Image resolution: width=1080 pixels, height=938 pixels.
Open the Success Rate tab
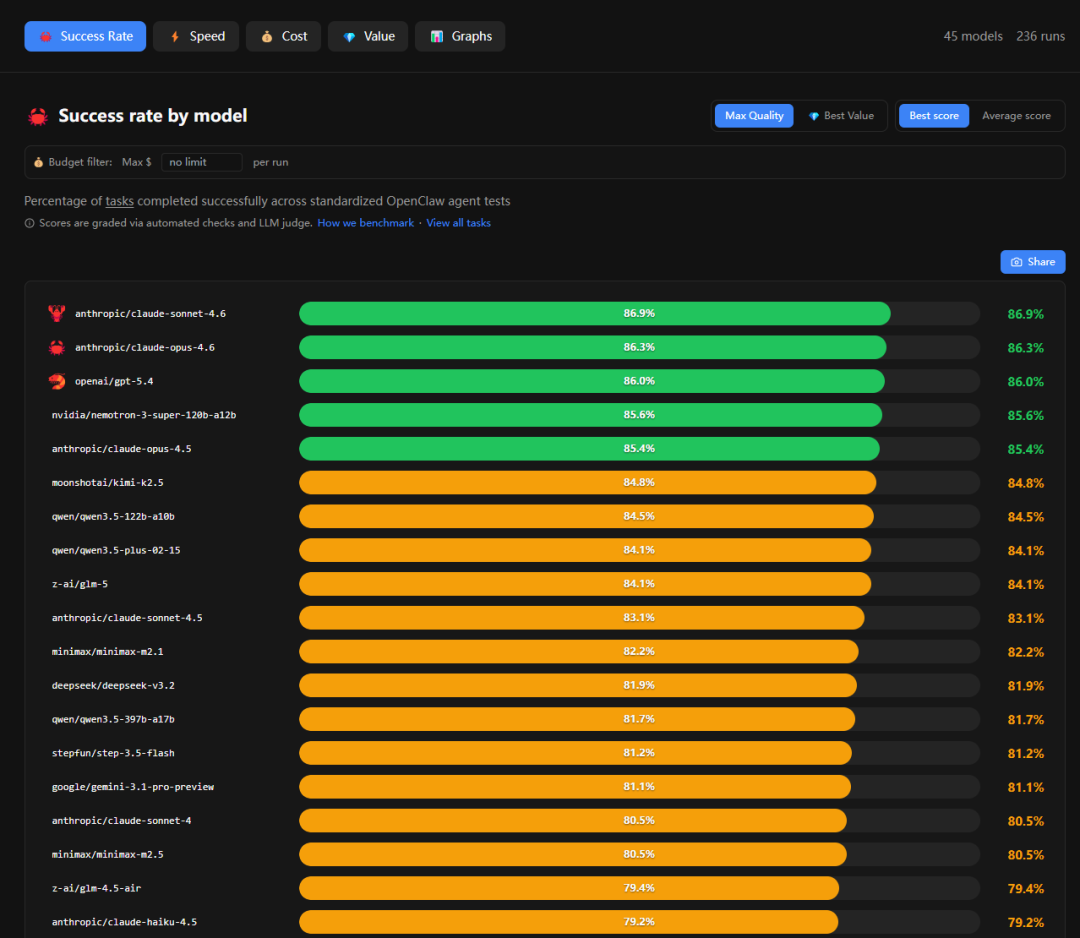pos(85,37)
